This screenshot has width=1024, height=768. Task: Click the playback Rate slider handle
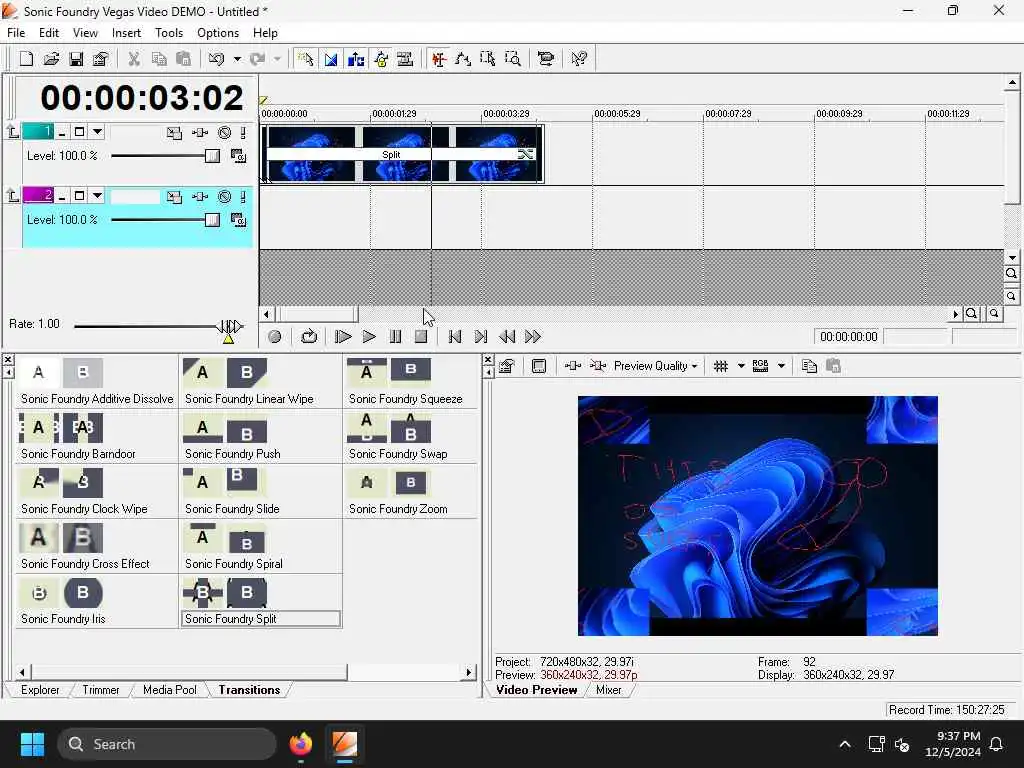pyautogui.click(x=229, y=326)
